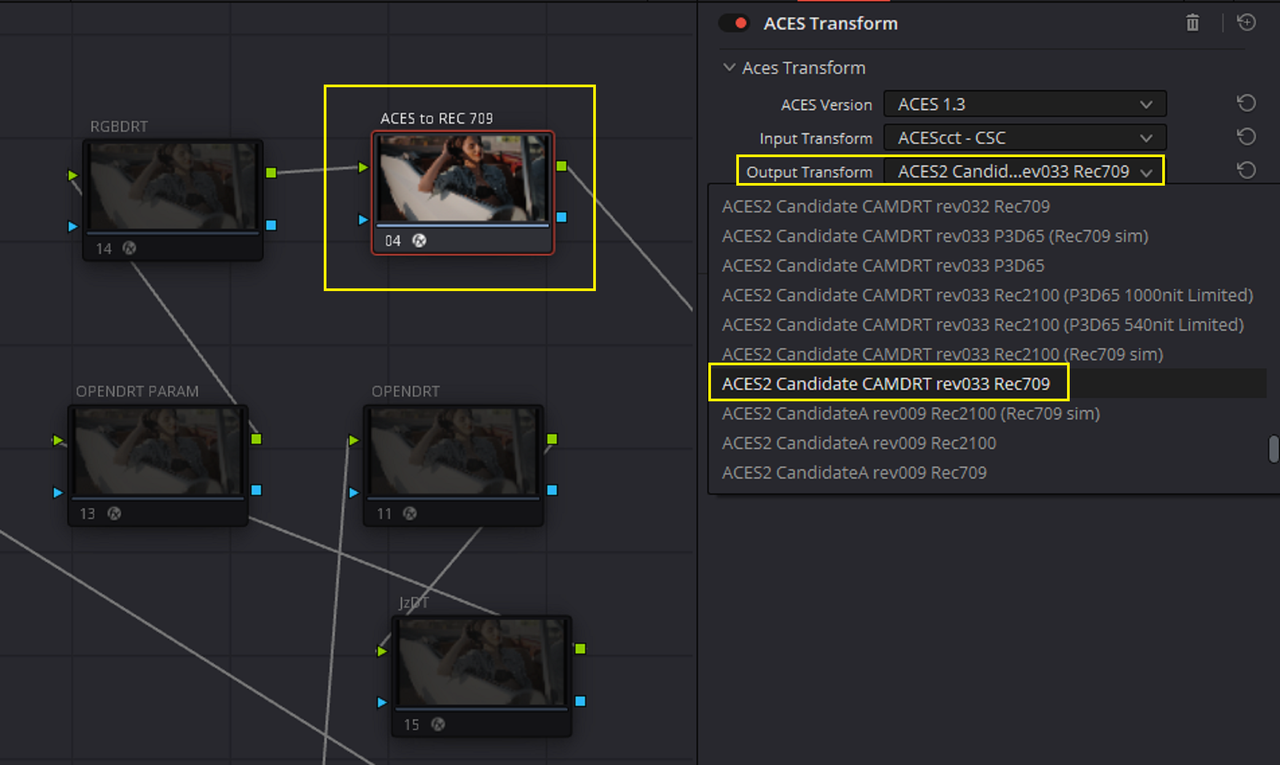Open the Input Transform dropdown
Viewport: 1280px width, 765px height.
pos(1025,138)
